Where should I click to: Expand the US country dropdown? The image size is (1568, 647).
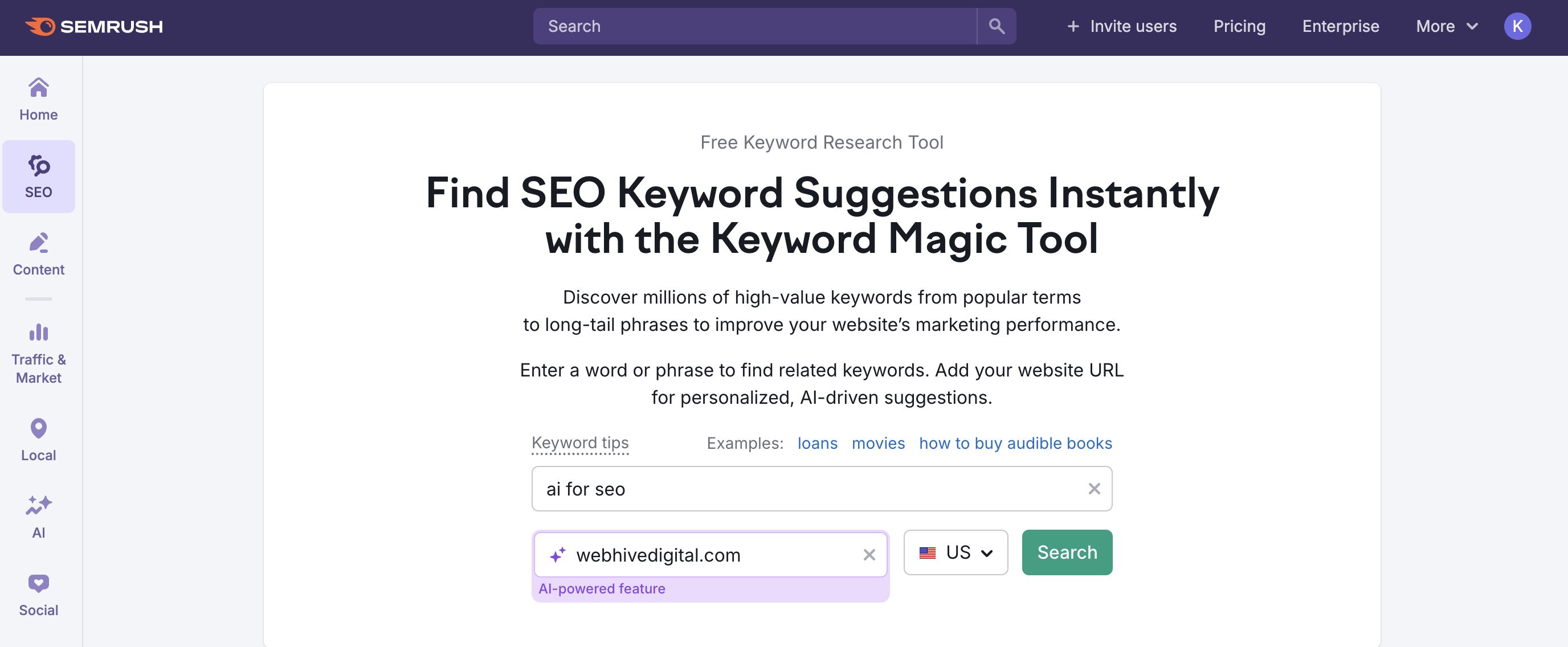pyautogui.click(x=955, y=552)
